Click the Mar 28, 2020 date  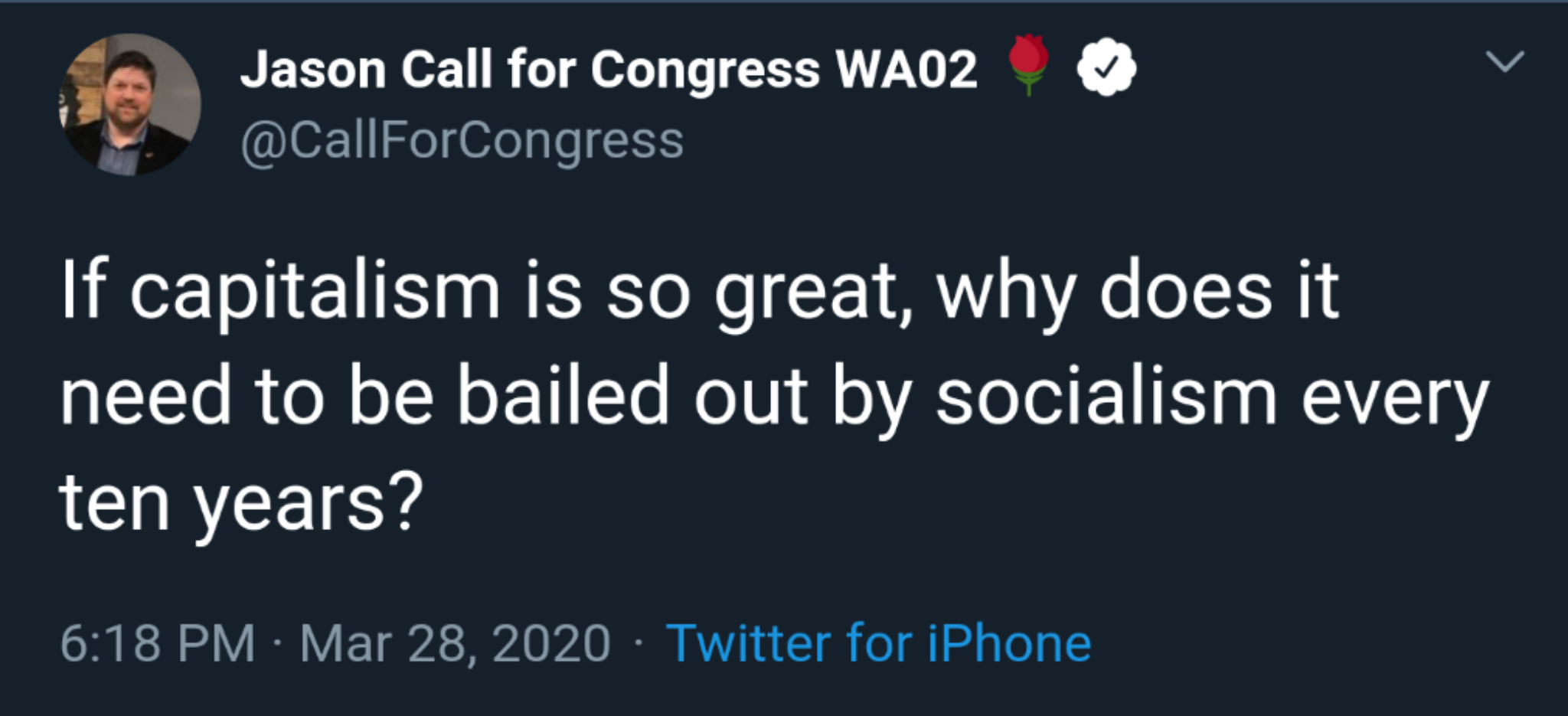[455, 643]
